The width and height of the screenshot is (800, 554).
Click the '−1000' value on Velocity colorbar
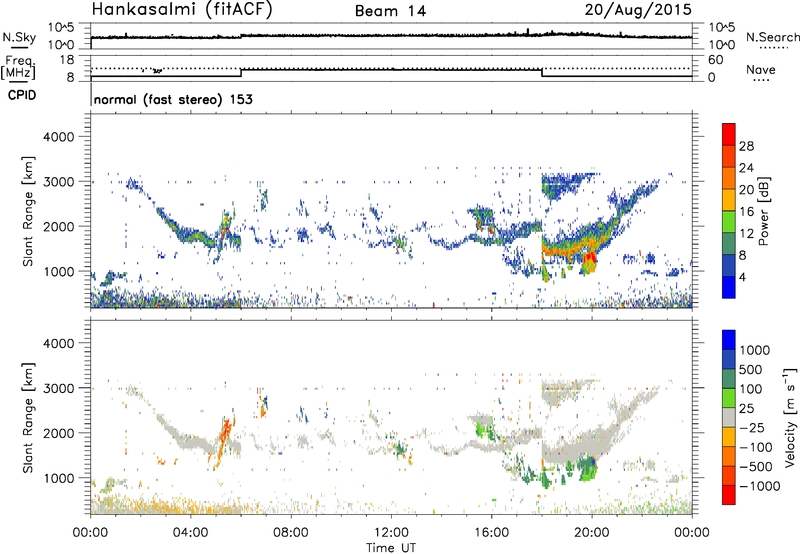tap(759, 486)
